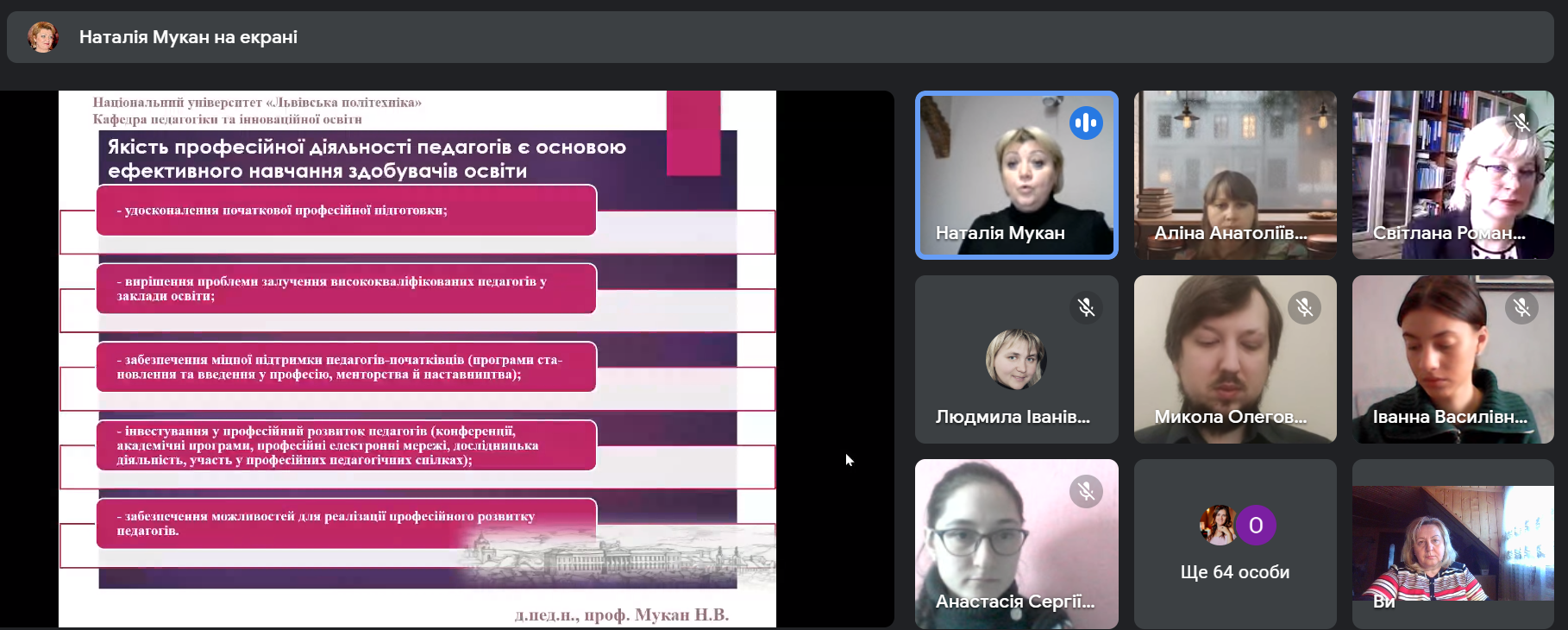Click the muted mic icon on Іванна's tile
The height and width of the screenshot is (630, 1568).
(1521, 307)
